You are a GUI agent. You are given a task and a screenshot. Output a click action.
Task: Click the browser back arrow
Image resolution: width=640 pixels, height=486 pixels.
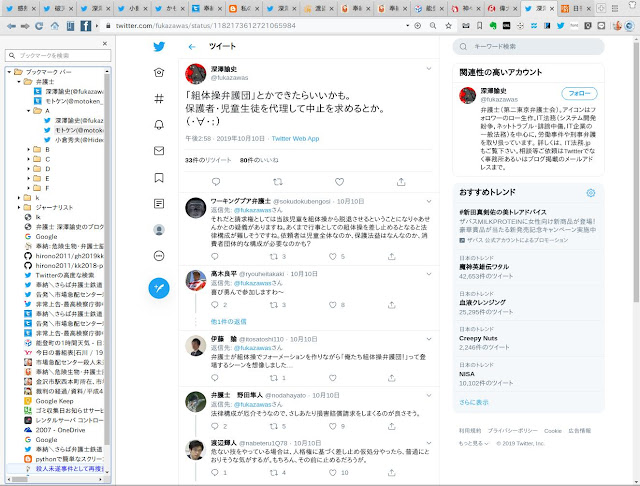tap(11, 26)
